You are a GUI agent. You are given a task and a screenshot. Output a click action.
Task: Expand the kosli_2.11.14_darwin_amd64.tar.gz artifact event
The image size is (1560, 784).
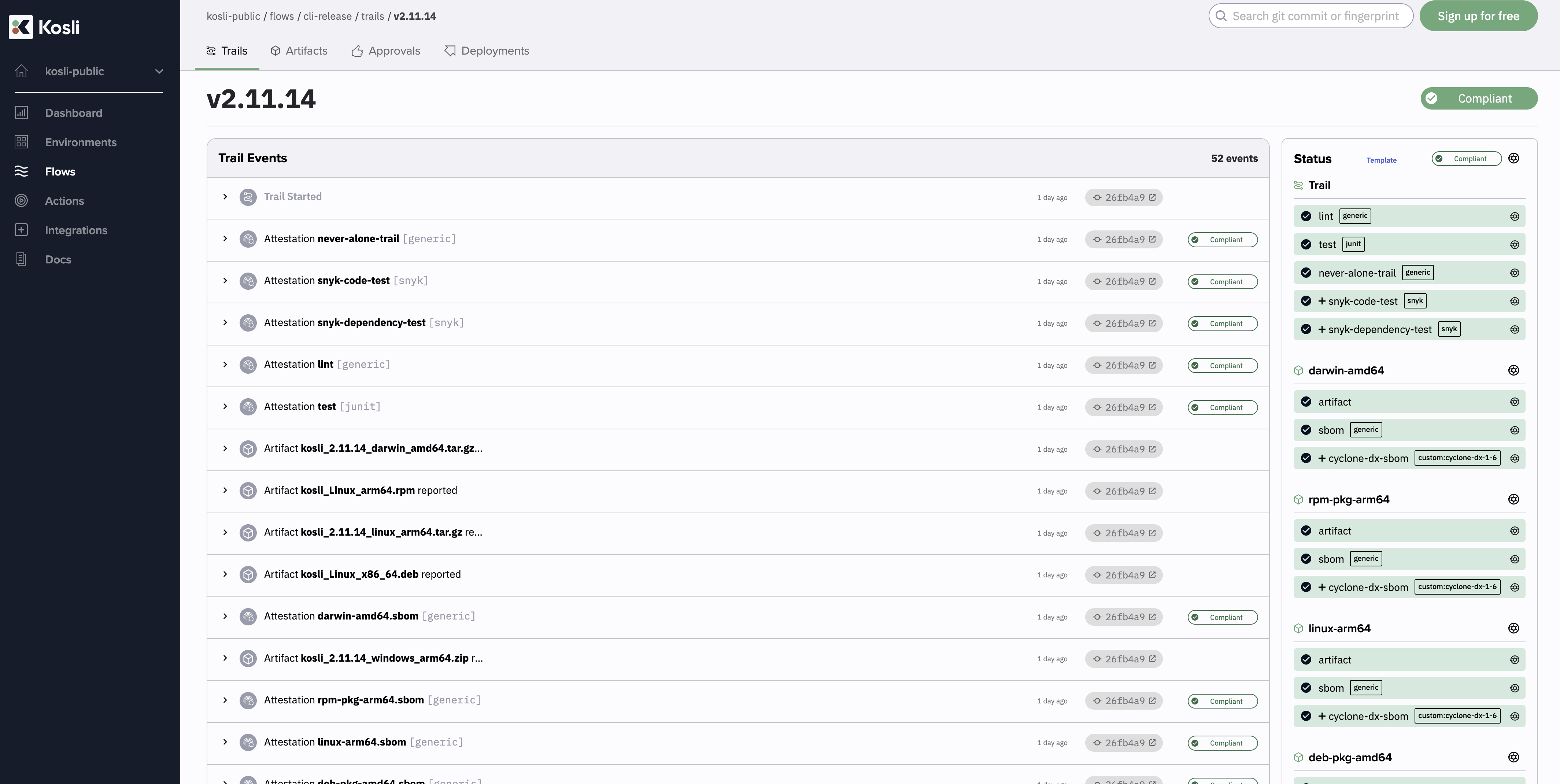(x=225, y=448)
